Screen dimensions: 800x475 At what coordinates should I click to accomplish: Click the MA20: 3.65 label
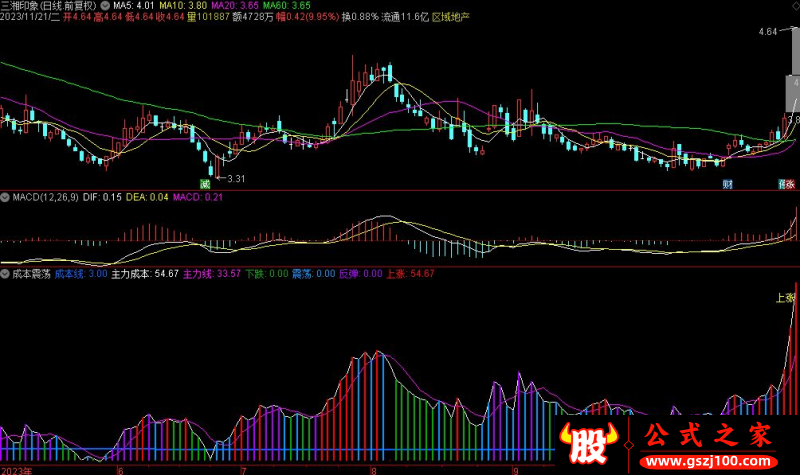pos(235,6)
